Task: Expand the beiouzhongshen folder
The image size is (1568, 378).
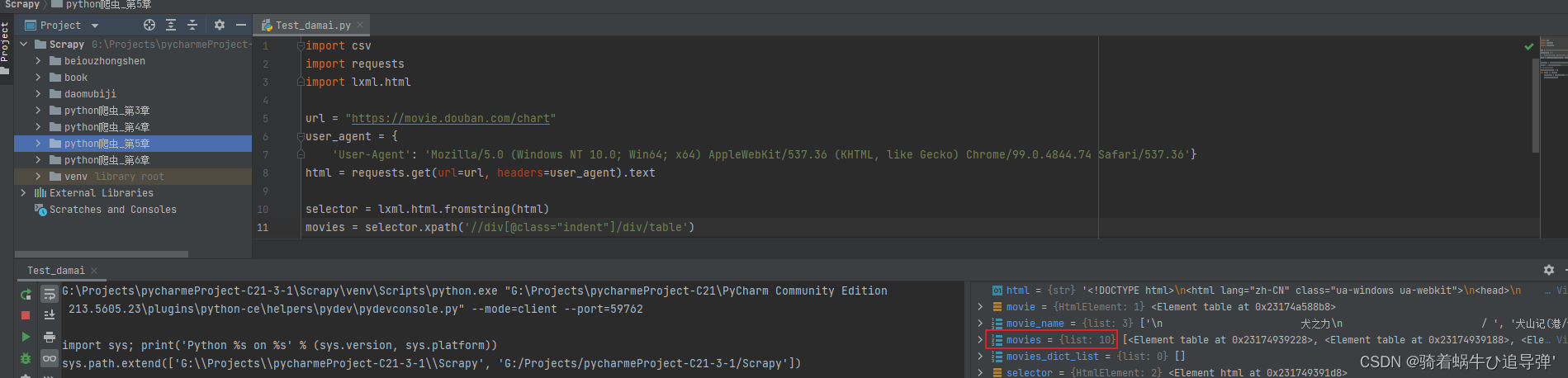Action: (x=38, y=61)
